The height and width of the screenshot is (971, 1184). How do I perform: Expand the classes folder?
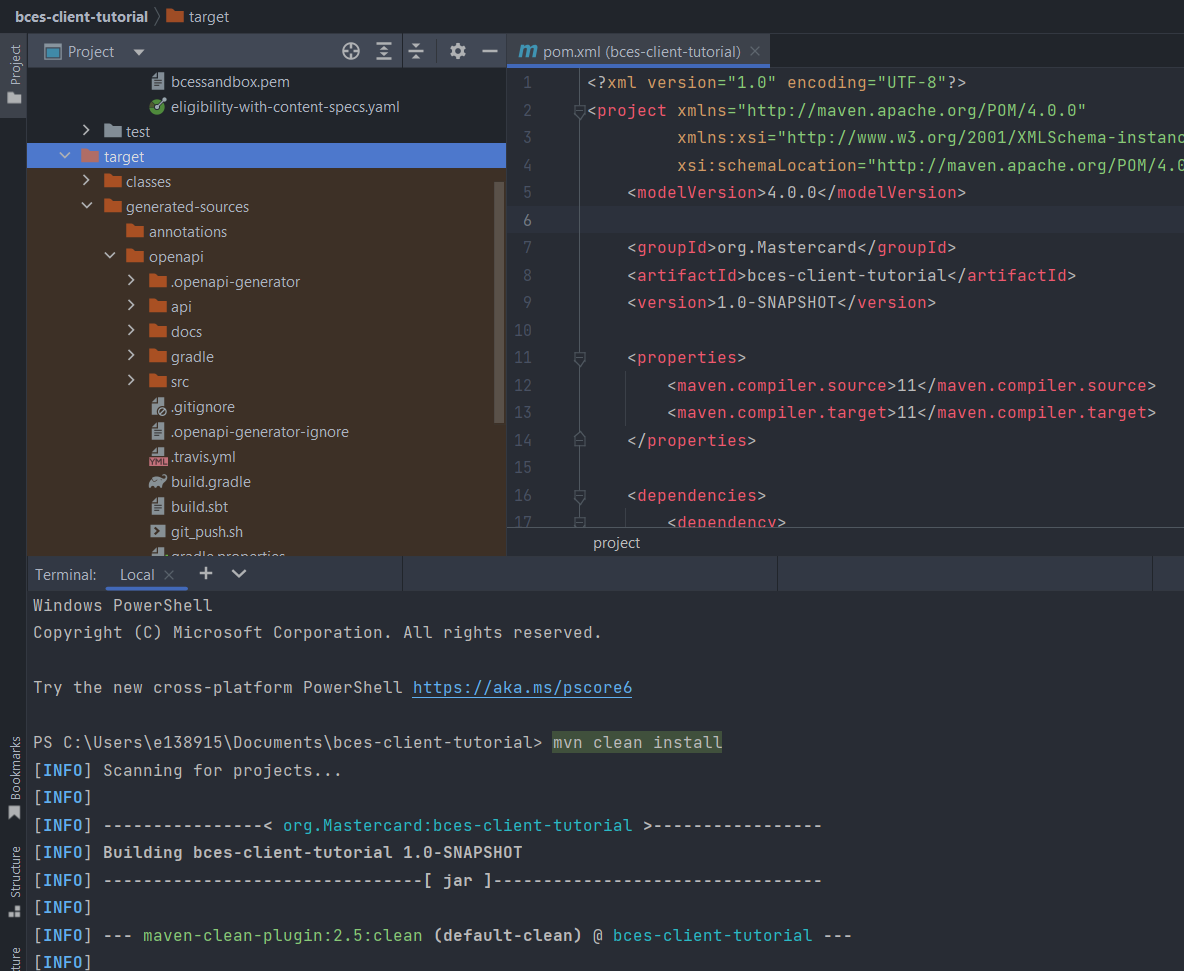tap(88, 181)
